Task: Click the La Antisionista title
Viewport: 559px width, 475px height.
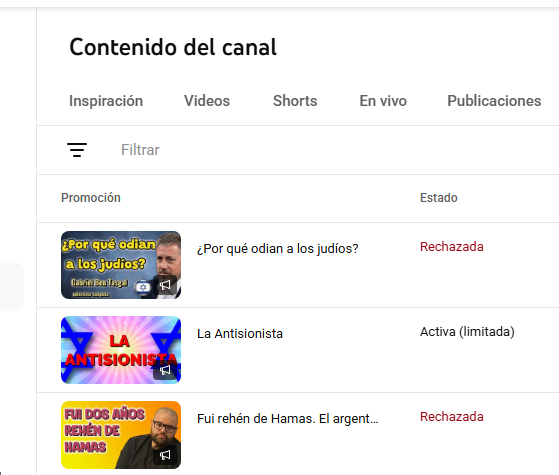Action: point(240,334)
